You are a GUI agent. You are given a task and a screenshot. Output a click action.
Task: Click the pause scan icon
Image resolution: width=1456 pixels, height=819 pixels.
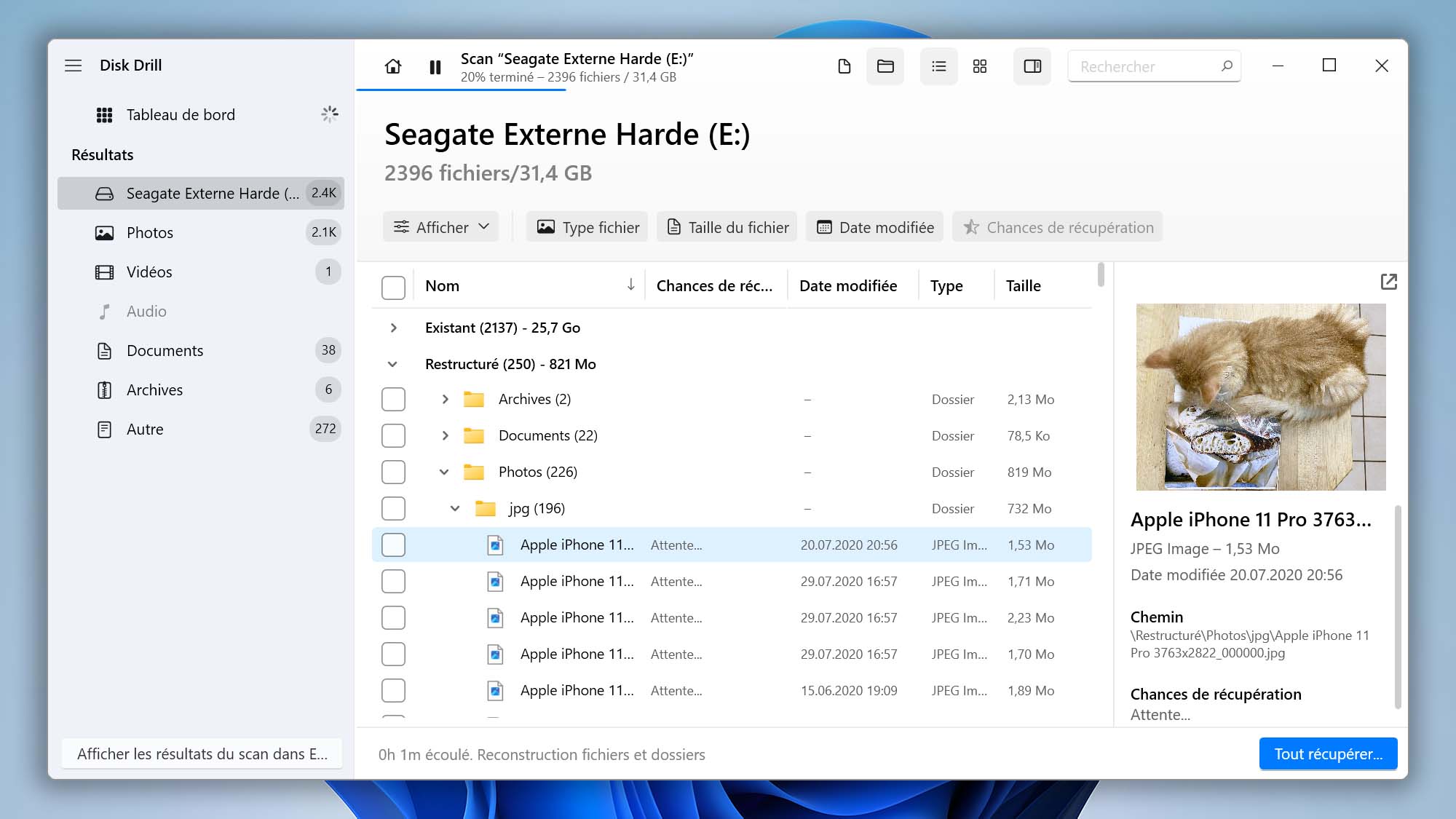(435, 65)
